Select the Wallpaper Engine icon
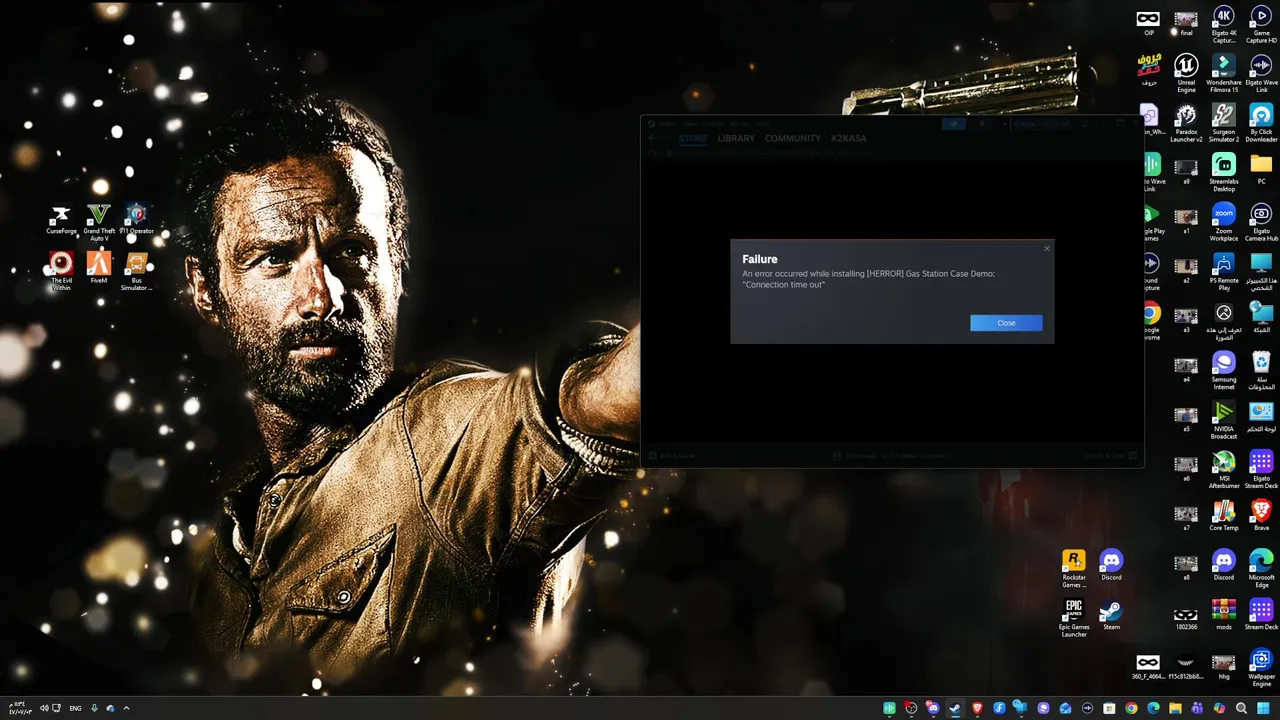 [1262, 667]
